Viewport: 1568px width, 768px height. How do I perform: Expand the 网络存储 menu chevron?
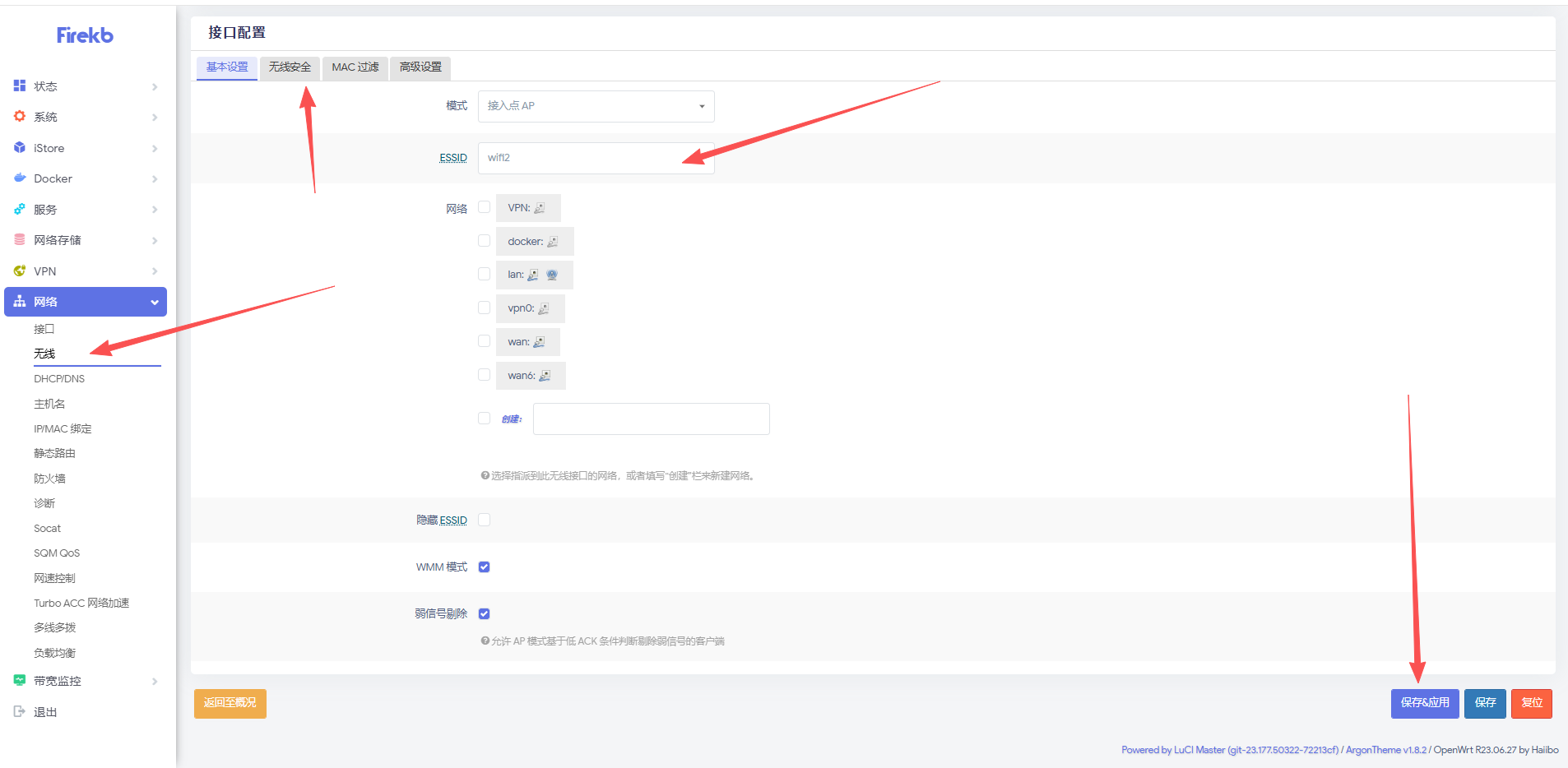pyautogui.click(x=155, y=240)
